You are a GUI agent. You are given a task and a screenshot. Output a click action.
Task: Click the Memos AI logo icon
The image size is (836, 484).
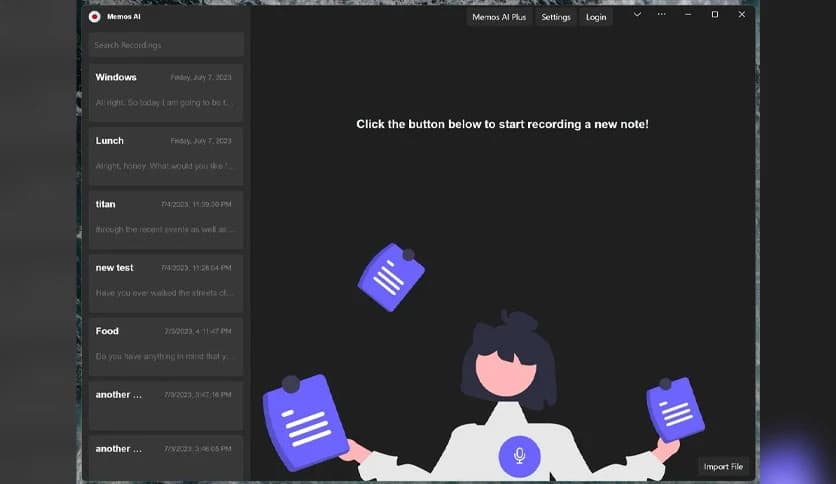[x=94, y=17]
